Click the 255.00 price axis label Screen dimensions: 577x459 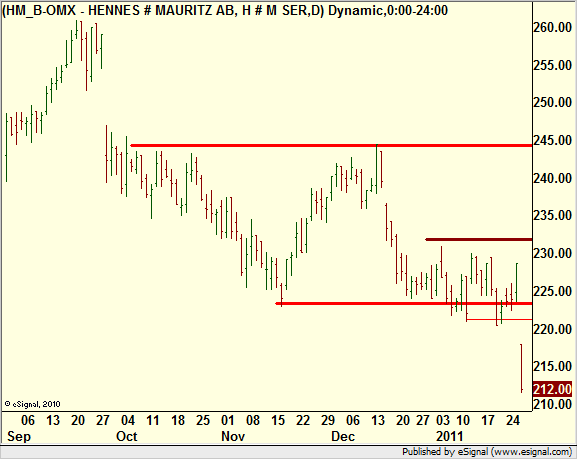coord(553,65)
